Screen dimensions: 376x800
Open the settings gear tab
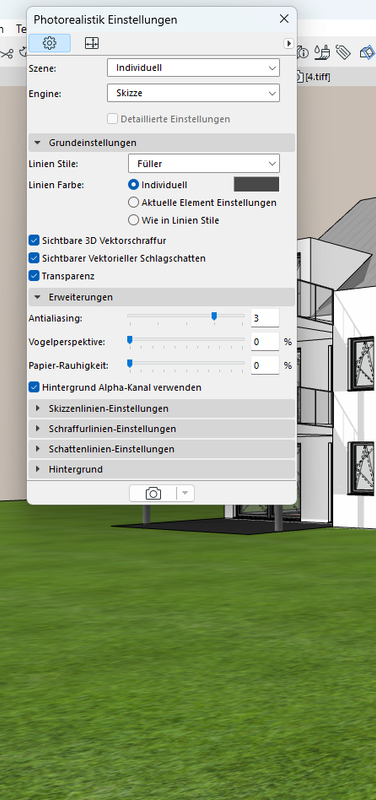tap(49, 43)
